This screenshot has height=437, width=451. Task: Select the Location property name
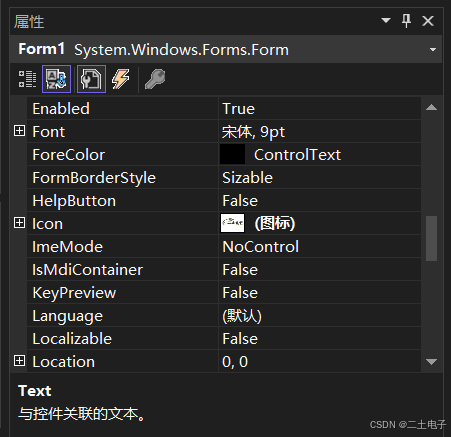[x=63, y=362]
